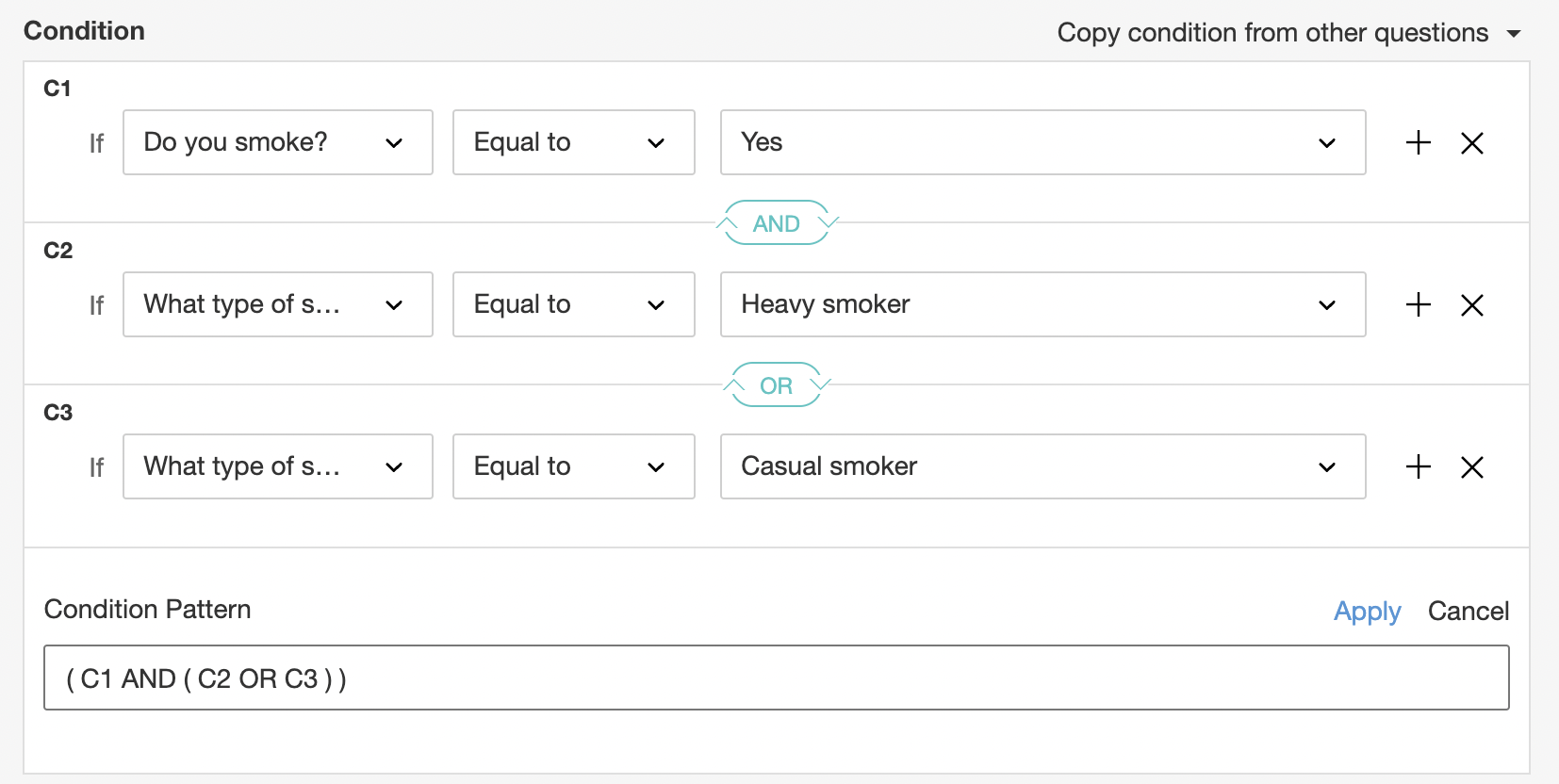Open 'Copy condition from other questions' menu
This screenshot has height=784, width=1559.
(1288, 33)
